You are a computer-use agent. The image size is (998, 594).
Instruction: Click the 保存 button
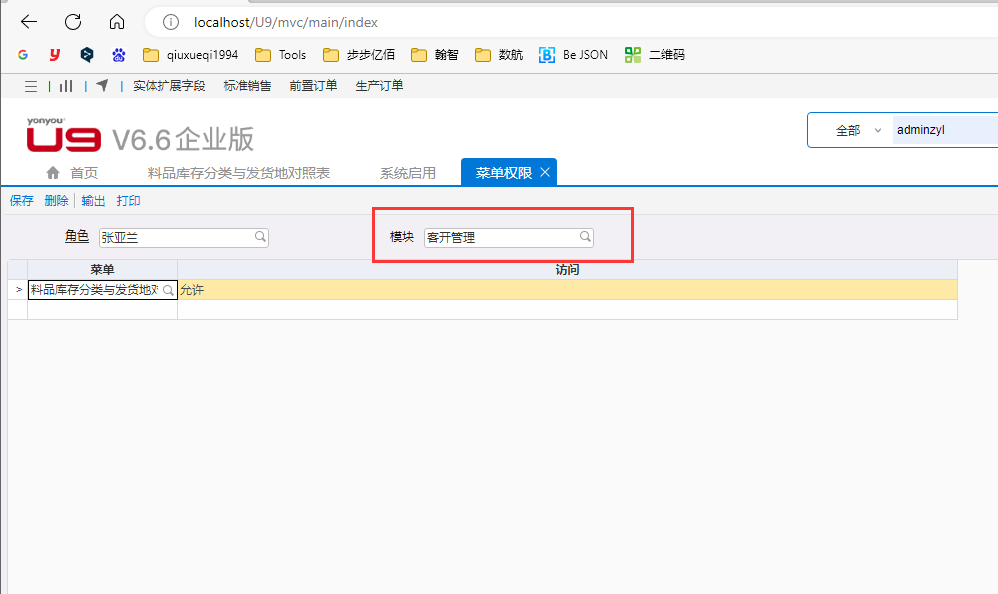click(x=21, y=201)
